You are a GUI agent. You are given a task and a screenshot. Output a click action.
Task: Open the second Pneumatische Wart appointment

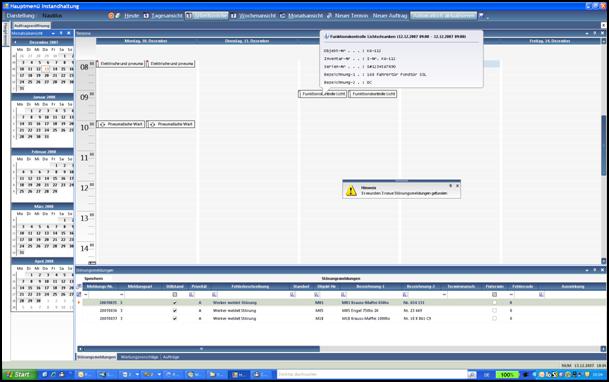[171, 124]
